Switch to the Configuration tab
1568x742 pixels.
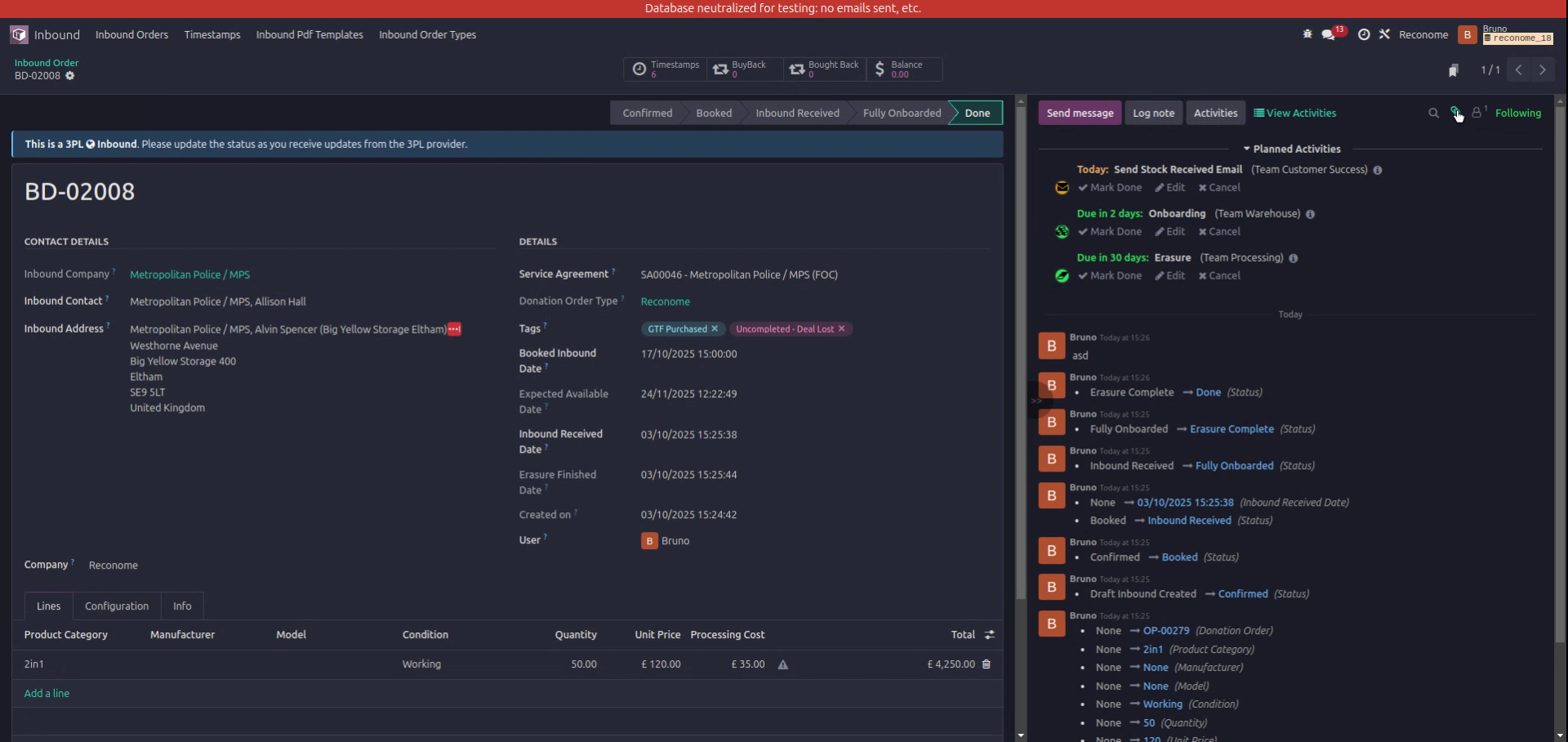pyautogui.click(x=116, y=606)
